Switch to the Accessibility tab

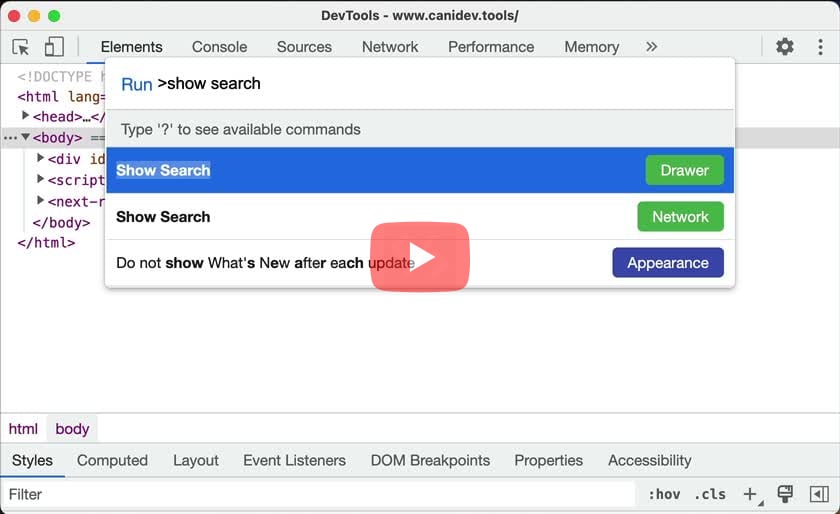[649, 460]
